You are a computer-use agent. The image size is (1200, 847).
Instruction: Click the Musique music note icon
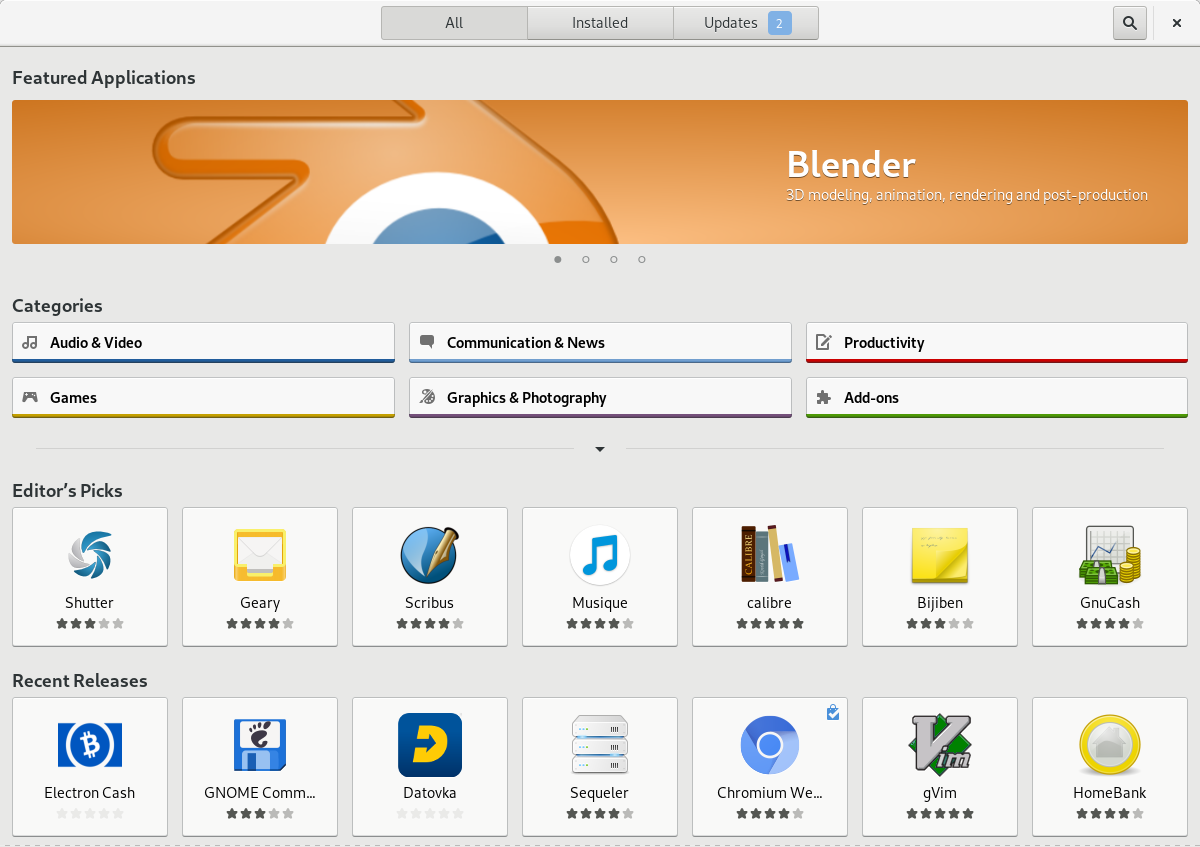coord(600,555)
